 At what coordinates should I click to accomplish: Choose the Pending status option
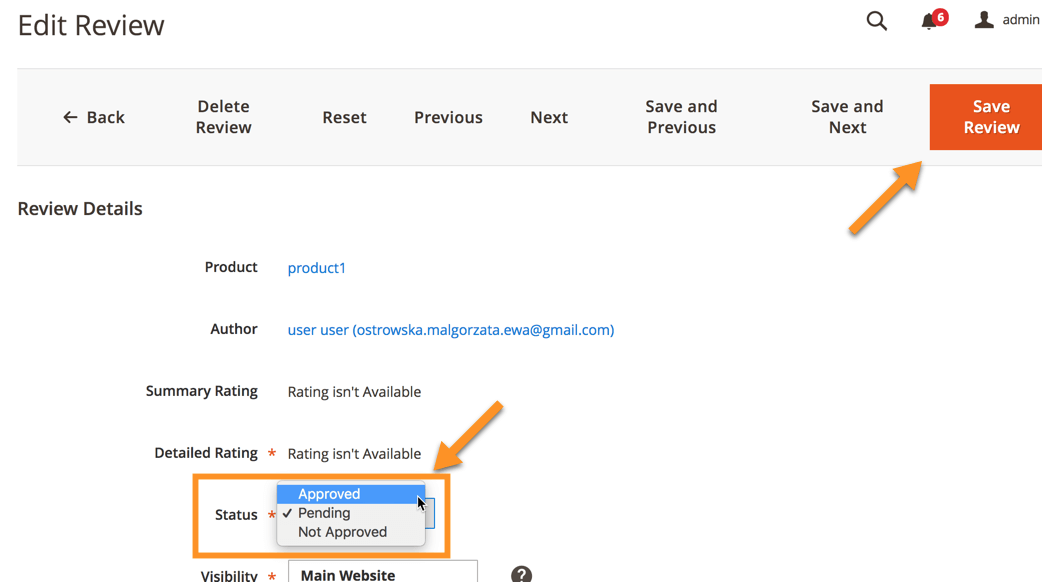tap(324, 513)
